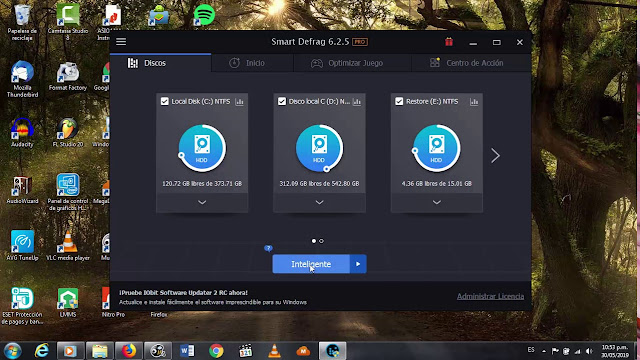This screenshot has height=360, width=640.
Task: Open analysis chart icon for Restore (E:)
Action: tap(474, 102)
